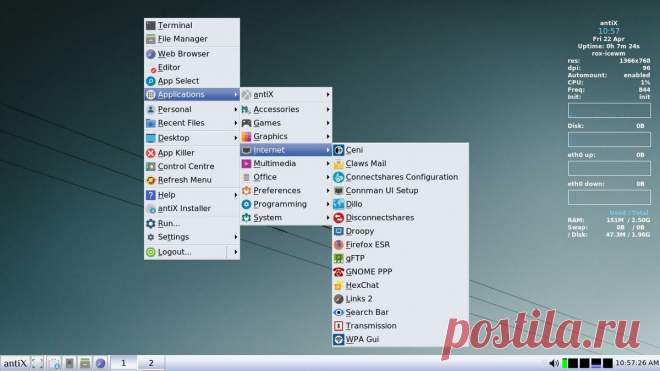Switch to workspace 1

[123, 363]
